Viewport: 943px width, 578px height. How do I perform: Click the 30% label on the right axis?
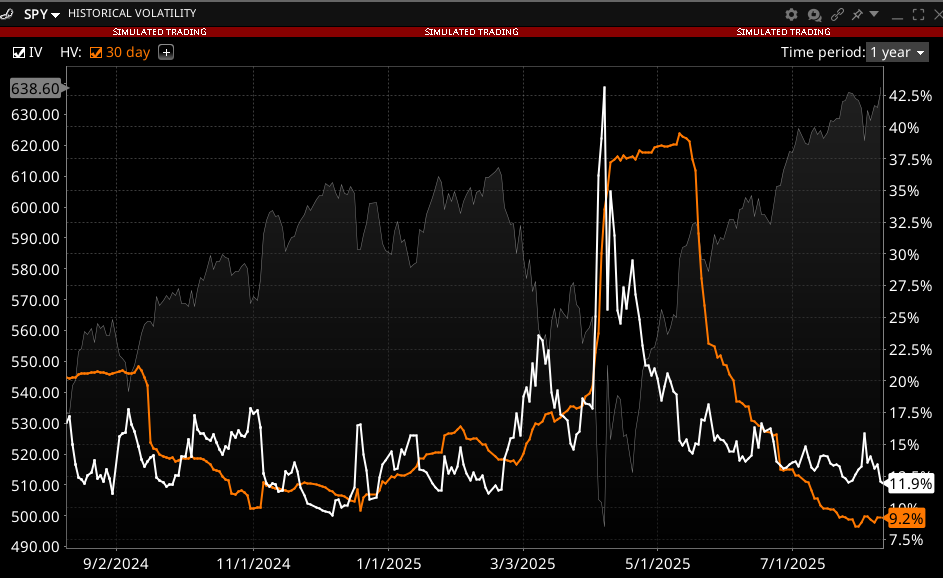904,255
